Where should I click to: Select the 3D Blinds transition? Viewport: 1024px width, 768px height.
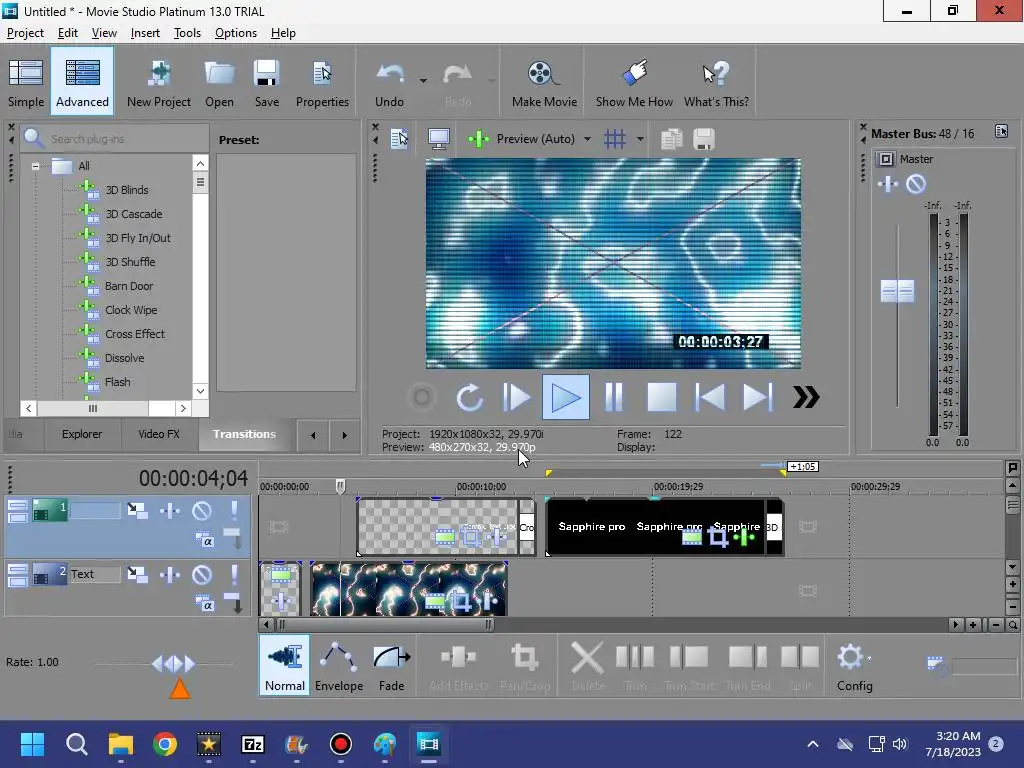[x=127, y=190]
